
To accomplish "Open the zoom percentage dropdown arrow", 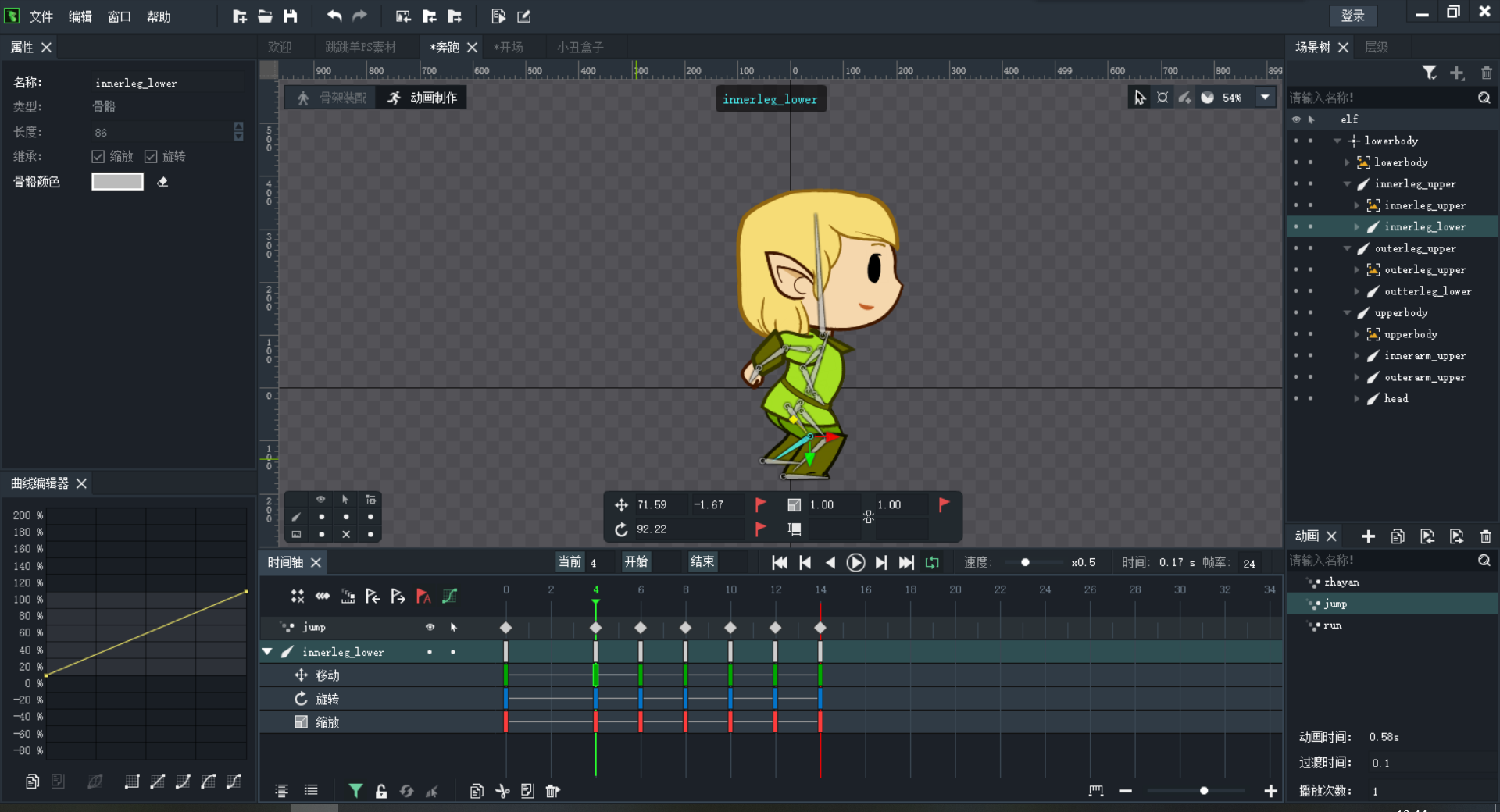I will pos(1265,98).
